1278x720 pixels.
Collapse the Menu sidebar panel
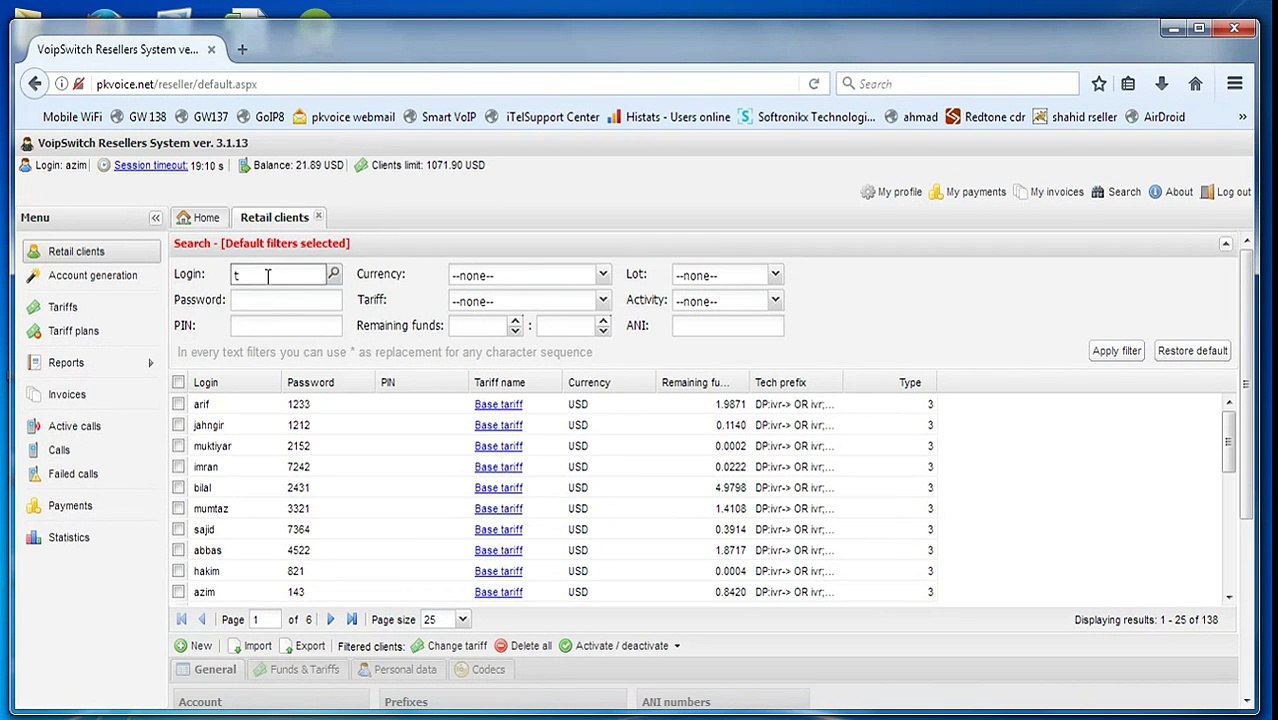155,218
